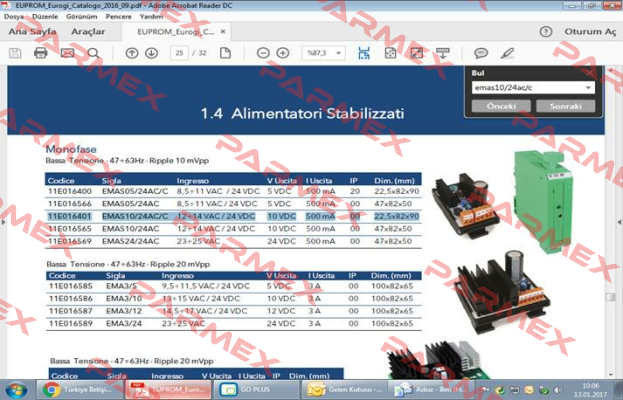Add a comment with speech bubble icon

pos(481,53)
